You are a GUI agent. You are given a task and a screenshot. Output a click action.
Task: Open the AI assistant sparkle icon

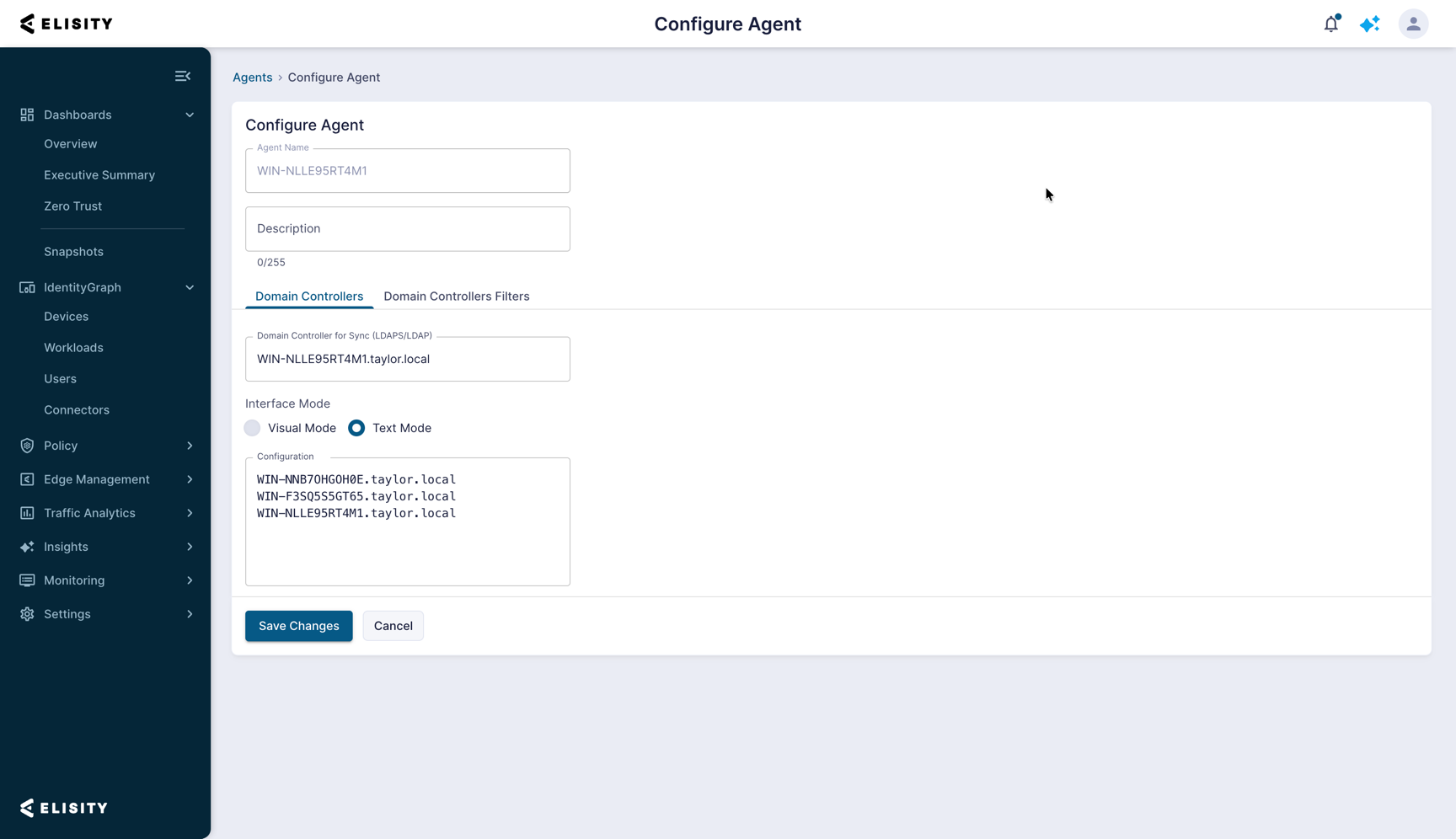click(1370, 24)
